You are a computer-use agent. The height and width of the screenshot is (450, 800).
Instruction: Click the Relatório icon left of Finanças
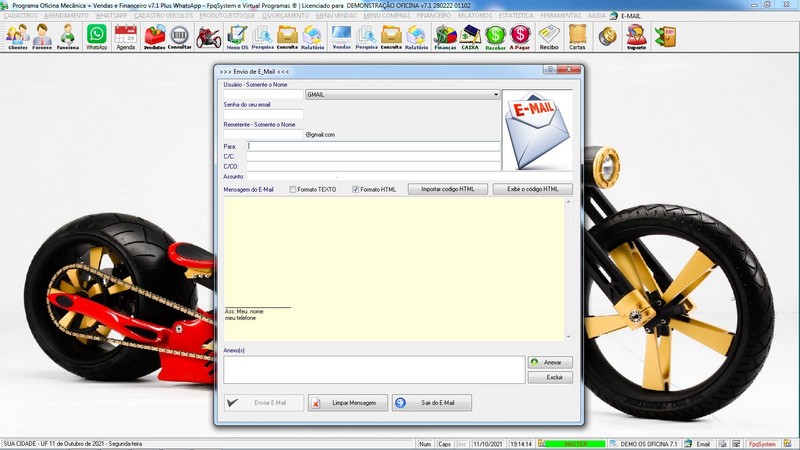[416, 37]
